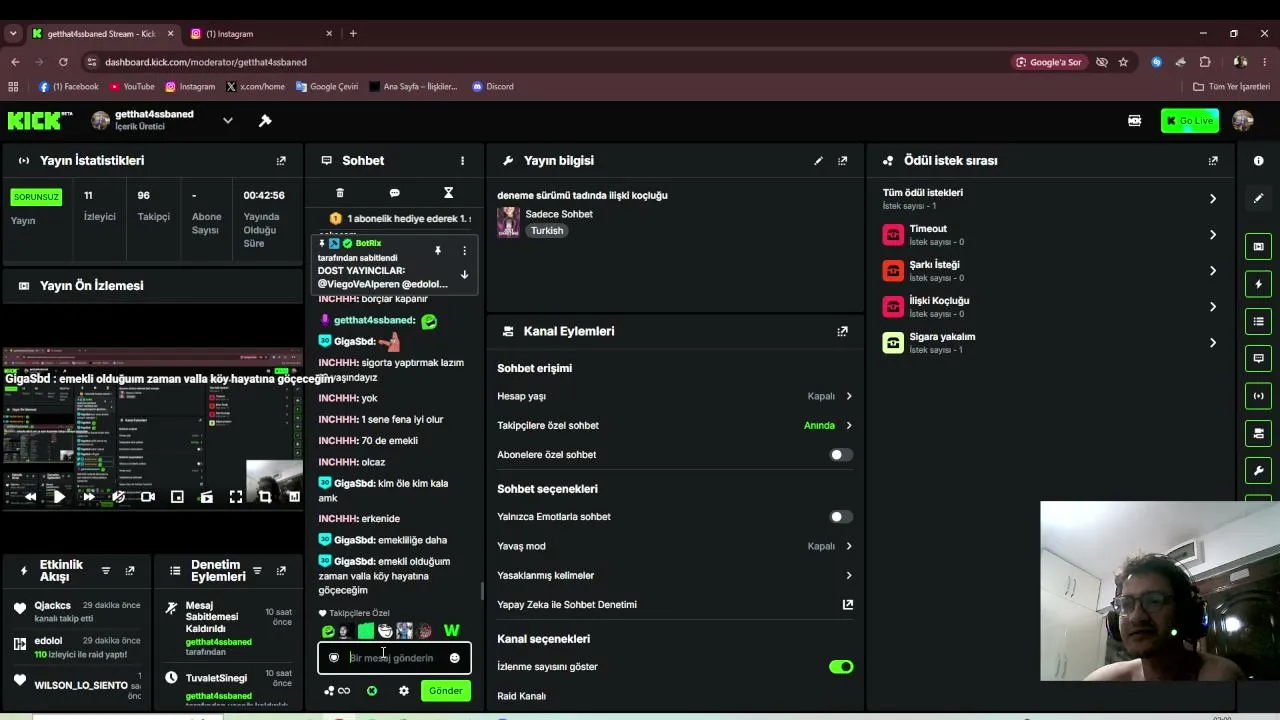Click the trash icon in Sohbet panel
This screenshot has width=1280, height=720.
coord(340,193)
